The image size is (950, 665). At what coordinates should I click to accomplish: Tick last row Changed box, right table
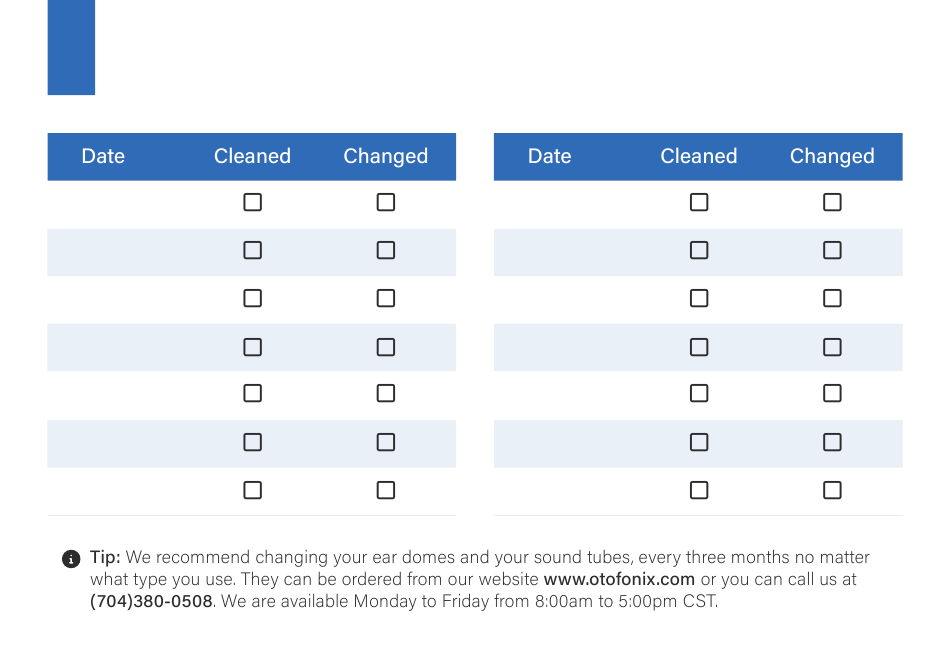[x=832, y=490]
